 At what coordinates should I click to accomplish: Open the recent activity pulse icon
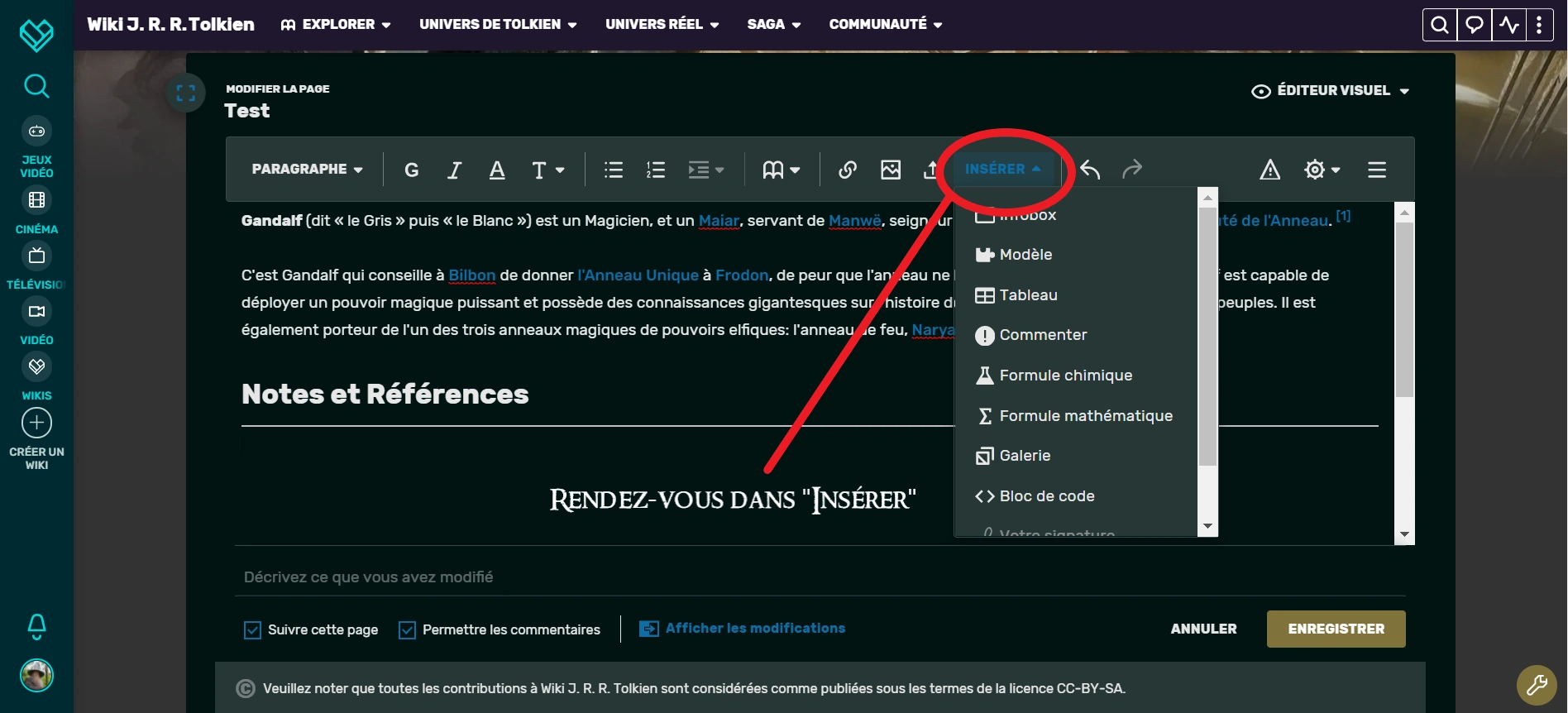tap(1509, 25)
